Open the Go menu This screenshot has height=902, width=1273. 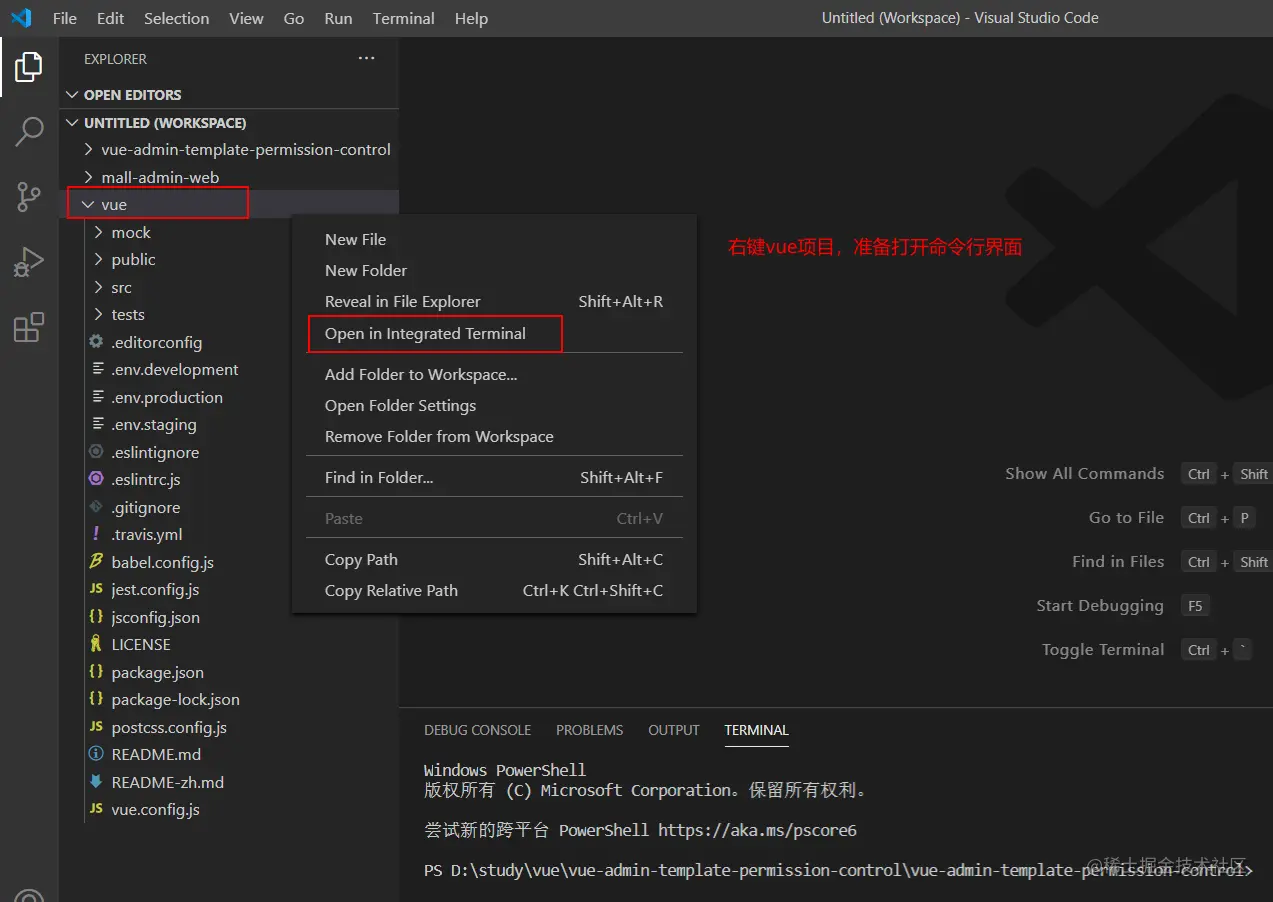click(294, 18)
